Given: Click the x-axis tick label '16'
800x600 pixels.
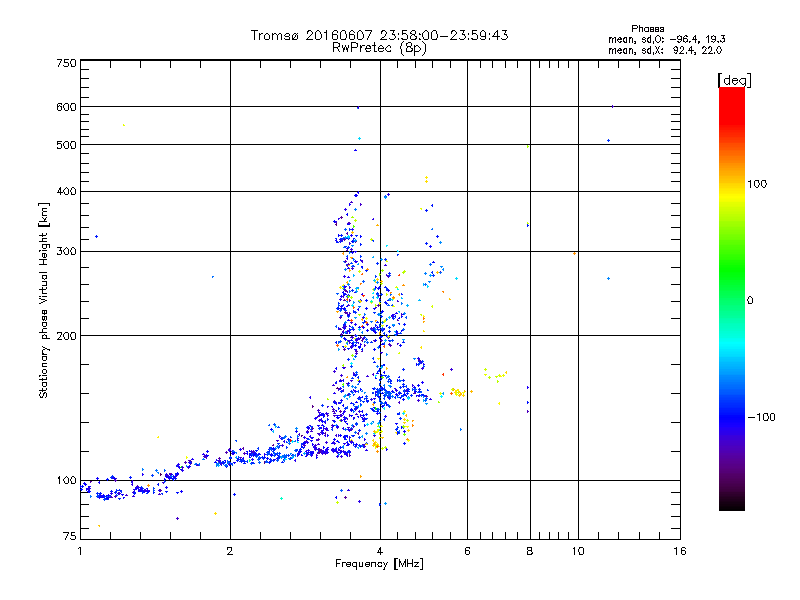Looking at the screenshot, I should click(x=680, y=551).
